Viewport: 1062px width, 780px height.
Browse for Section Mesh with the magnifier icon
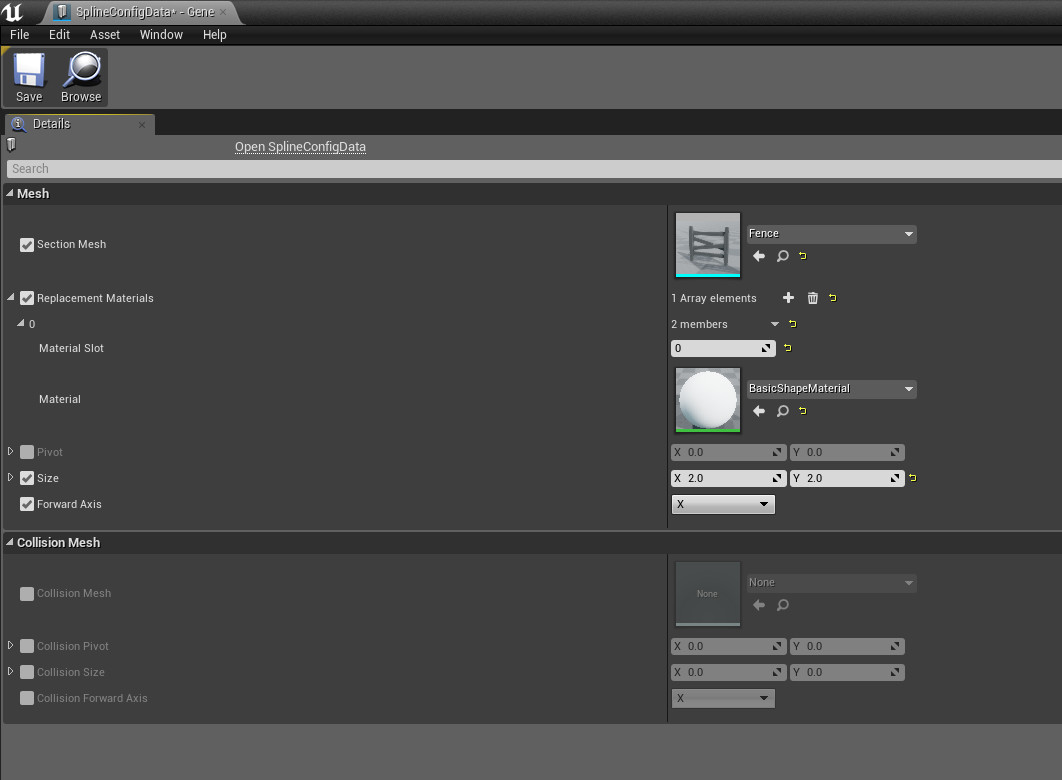[x=782, y=256]
